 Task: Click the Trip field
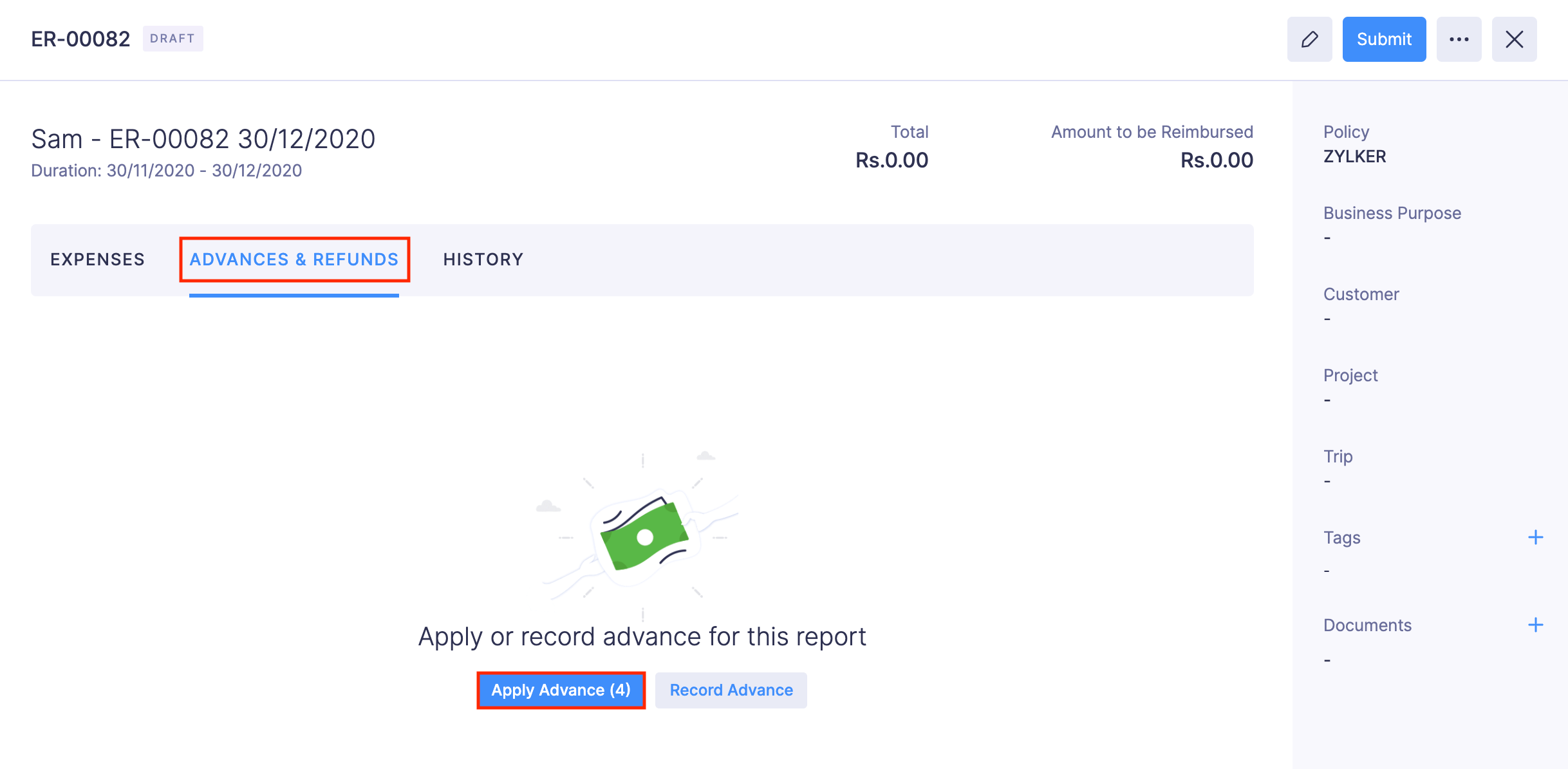tap(1338, 456)
